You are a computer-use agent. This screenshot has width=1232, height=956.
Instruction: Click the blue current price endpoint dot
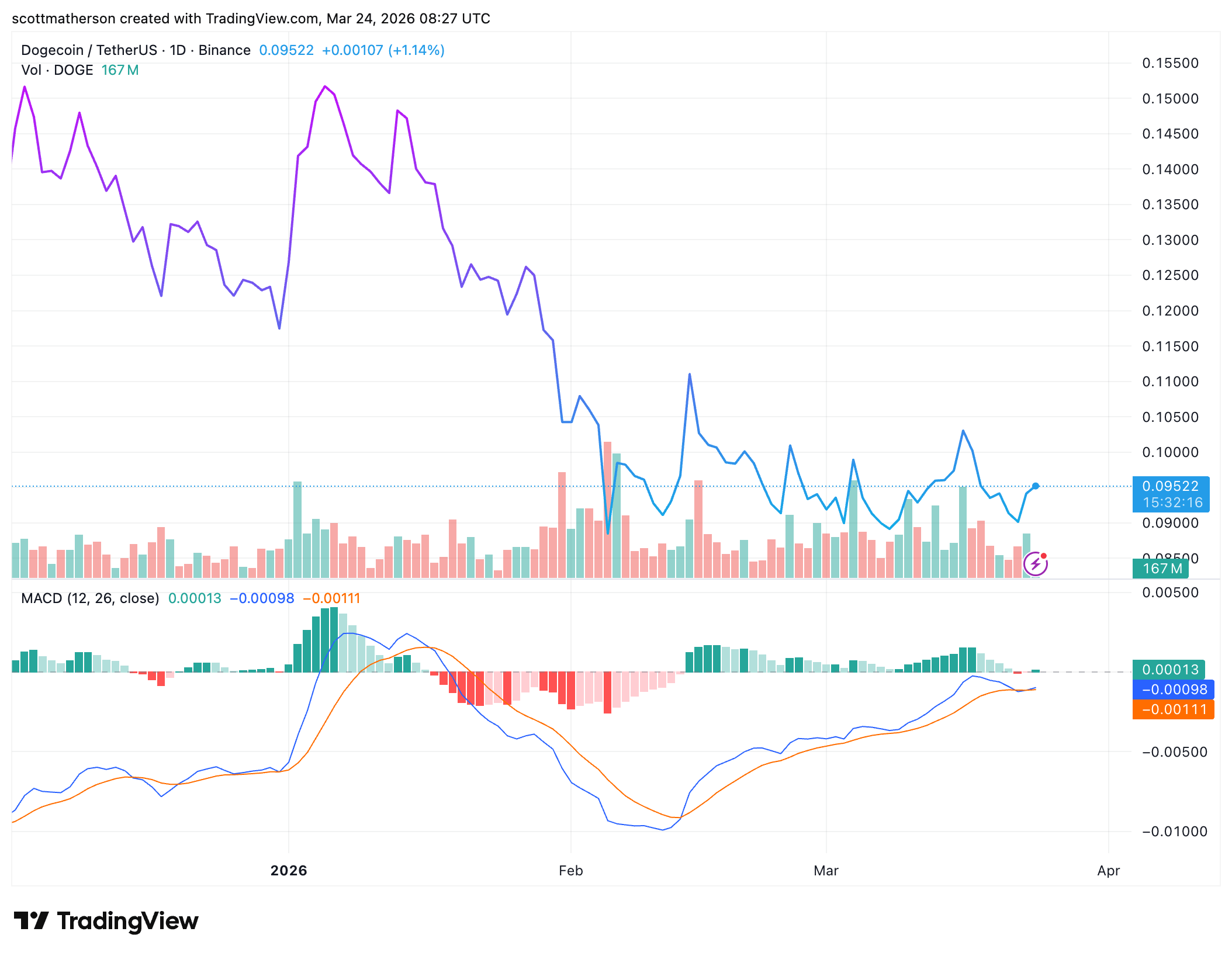(x=1036, y=486)
